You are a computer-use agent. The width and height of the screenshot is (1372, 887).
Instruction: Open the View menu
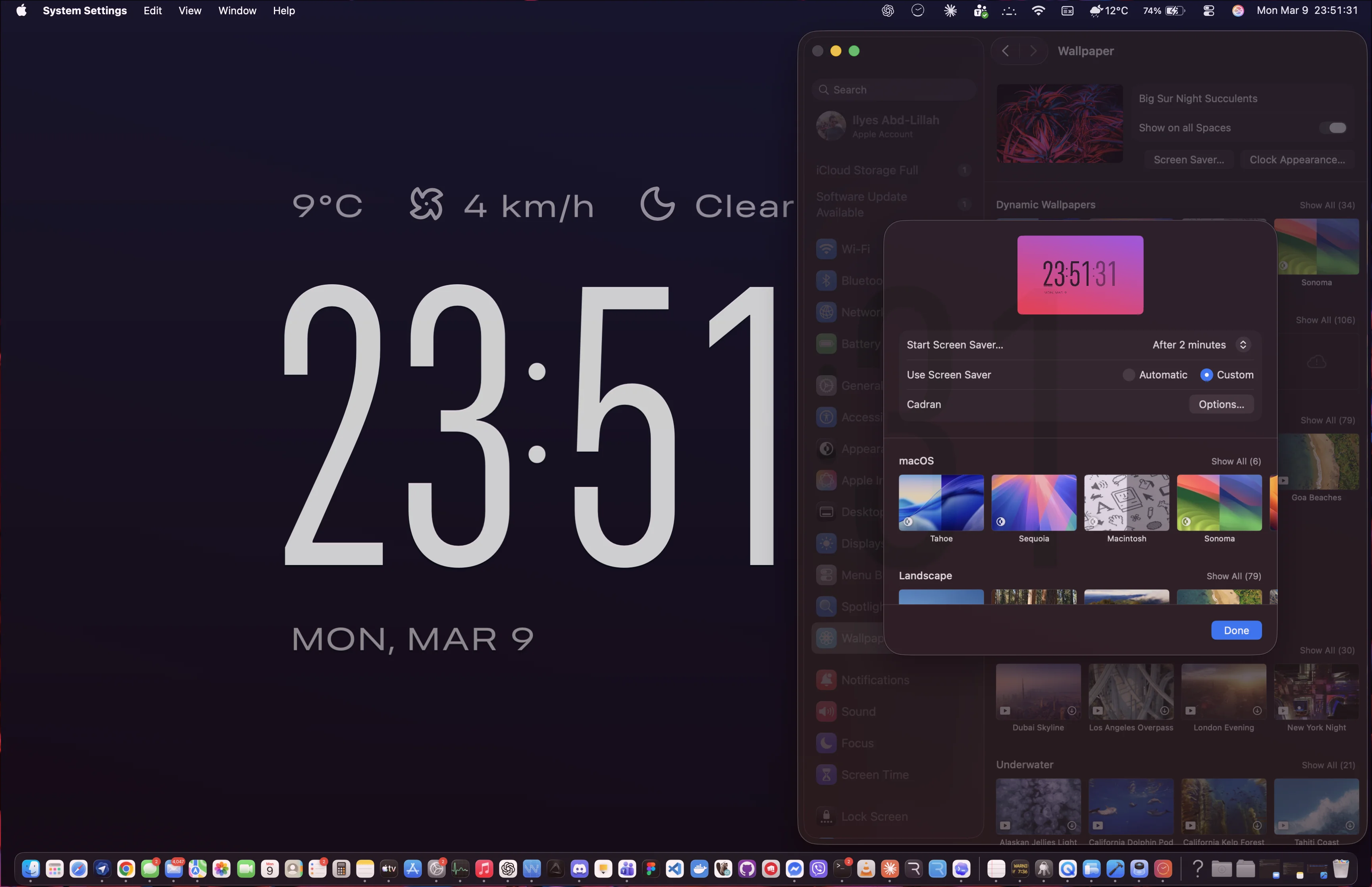coord(190,10)
